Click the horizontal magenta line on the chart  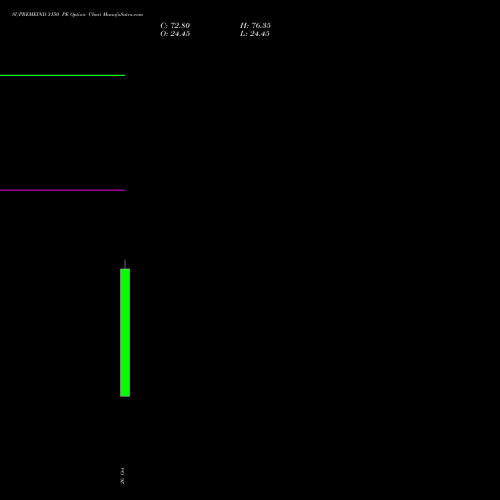[x=62, y=190]
